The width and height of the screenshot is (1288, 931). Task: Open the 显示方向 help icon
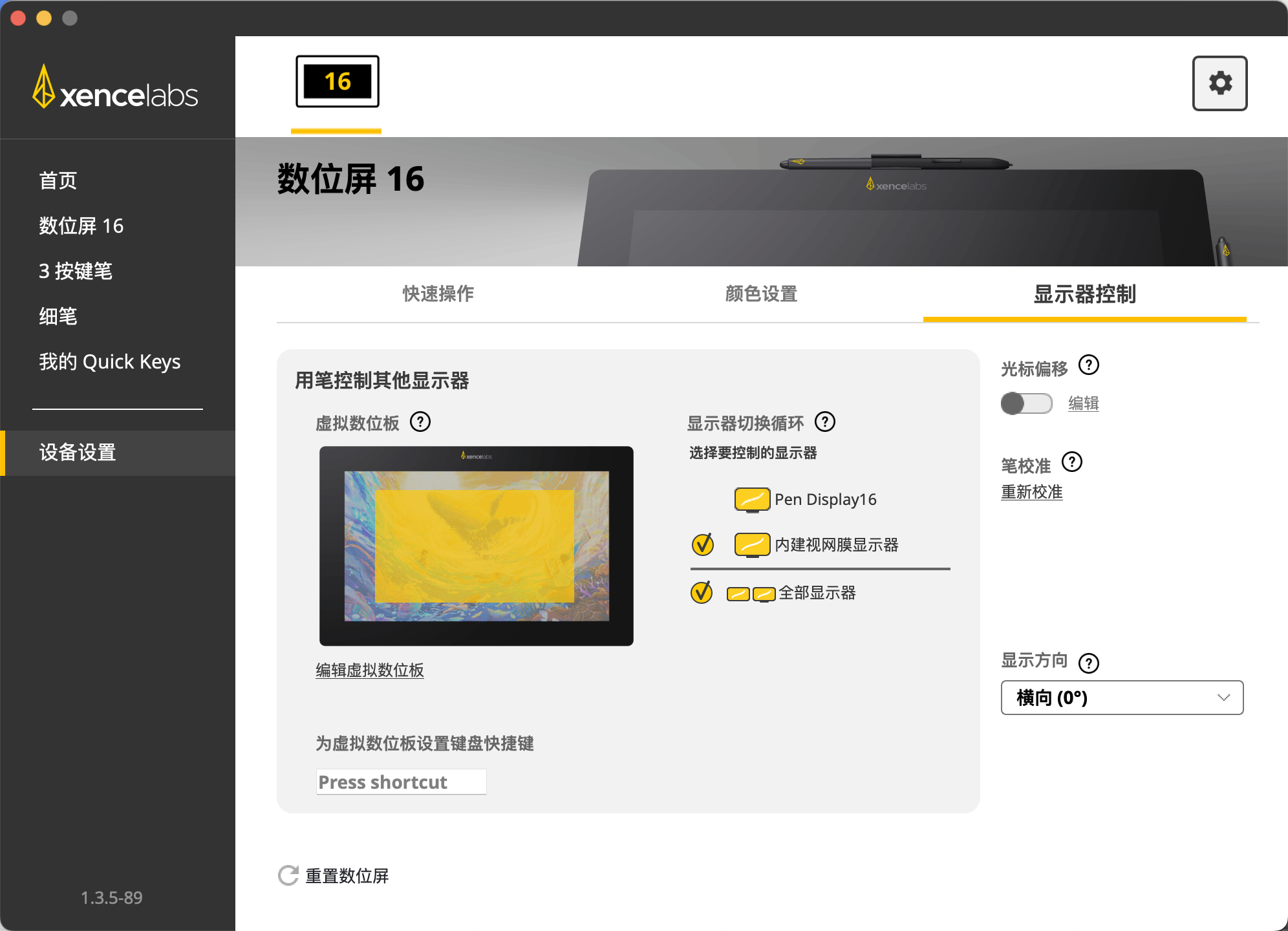click(x=1090, y=662)
